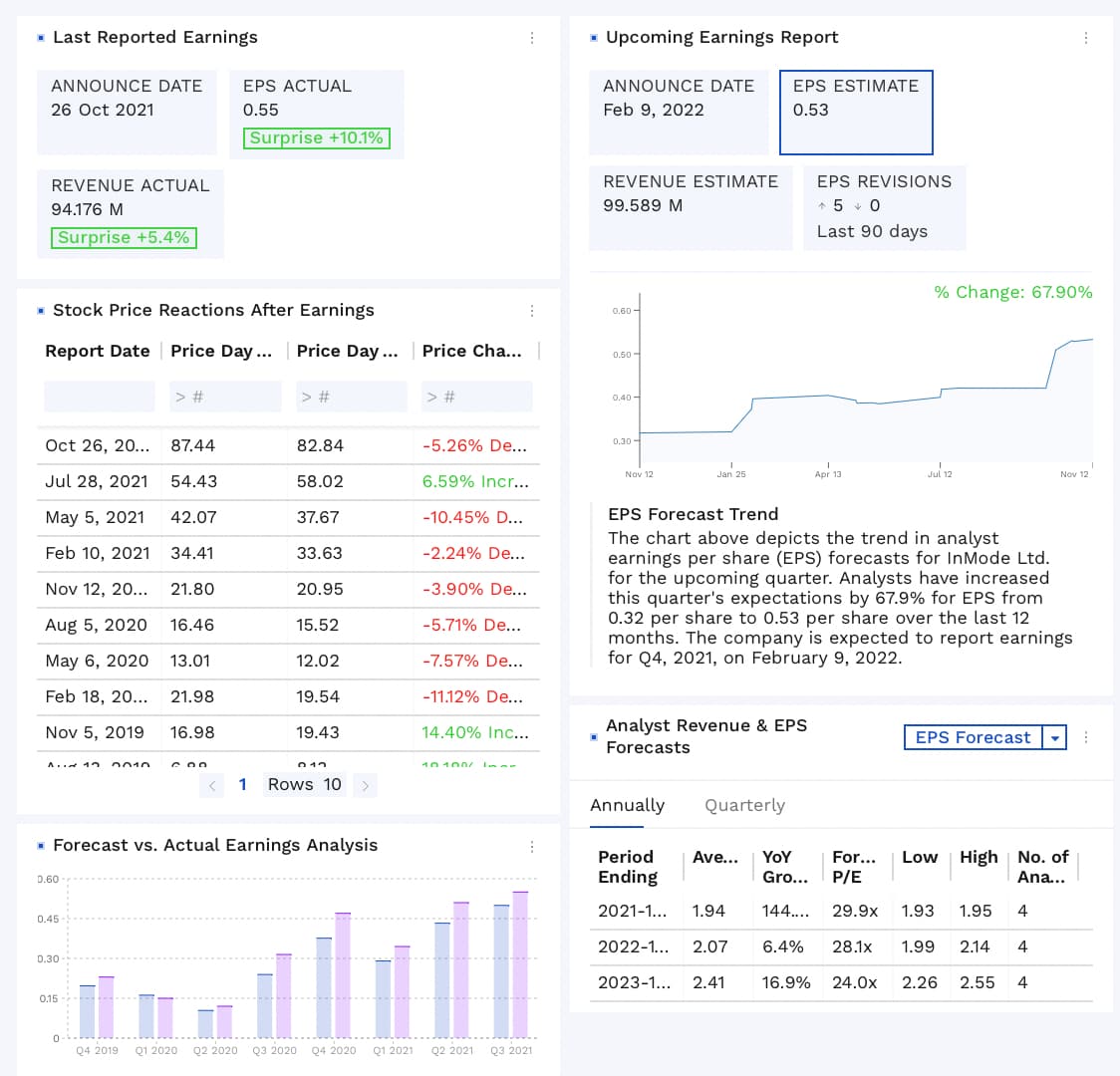Image resolution: width=1120 pixels, height=1076 pixels.
Task: Click the Forward P/E column header
Action: click(x=854, y=867)
